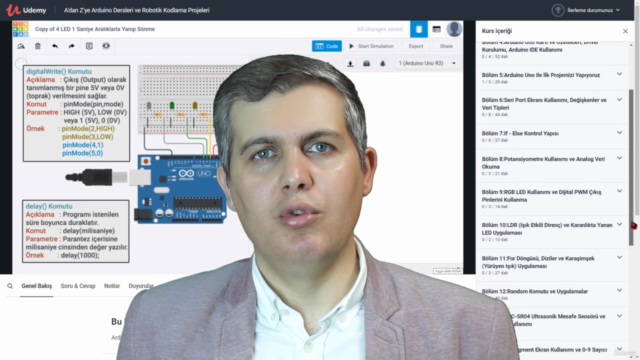
Task: Click the Start Simulation button
Action: [x=371, y=46]
